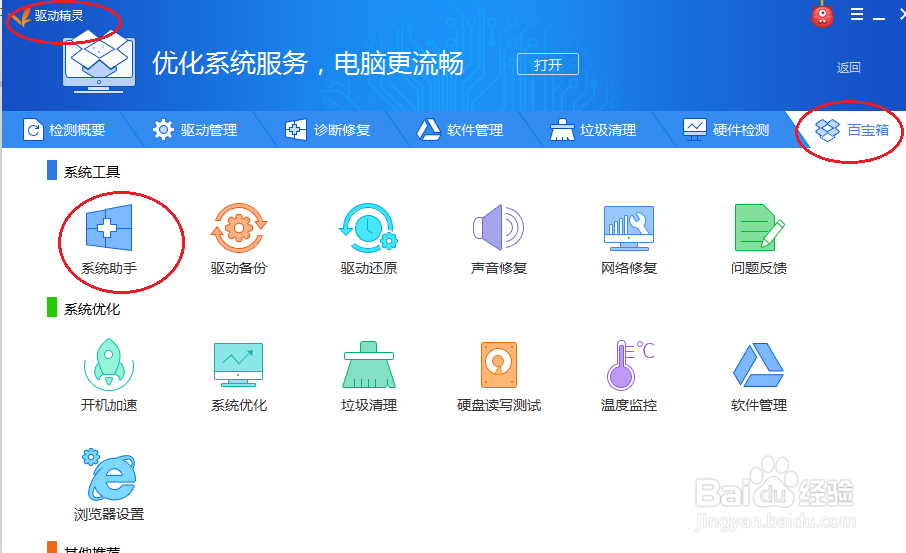Switch to 软件管理 tab in navigation bar
The height and width of the screenshot is (553, 906).
(x=461, y=130)
